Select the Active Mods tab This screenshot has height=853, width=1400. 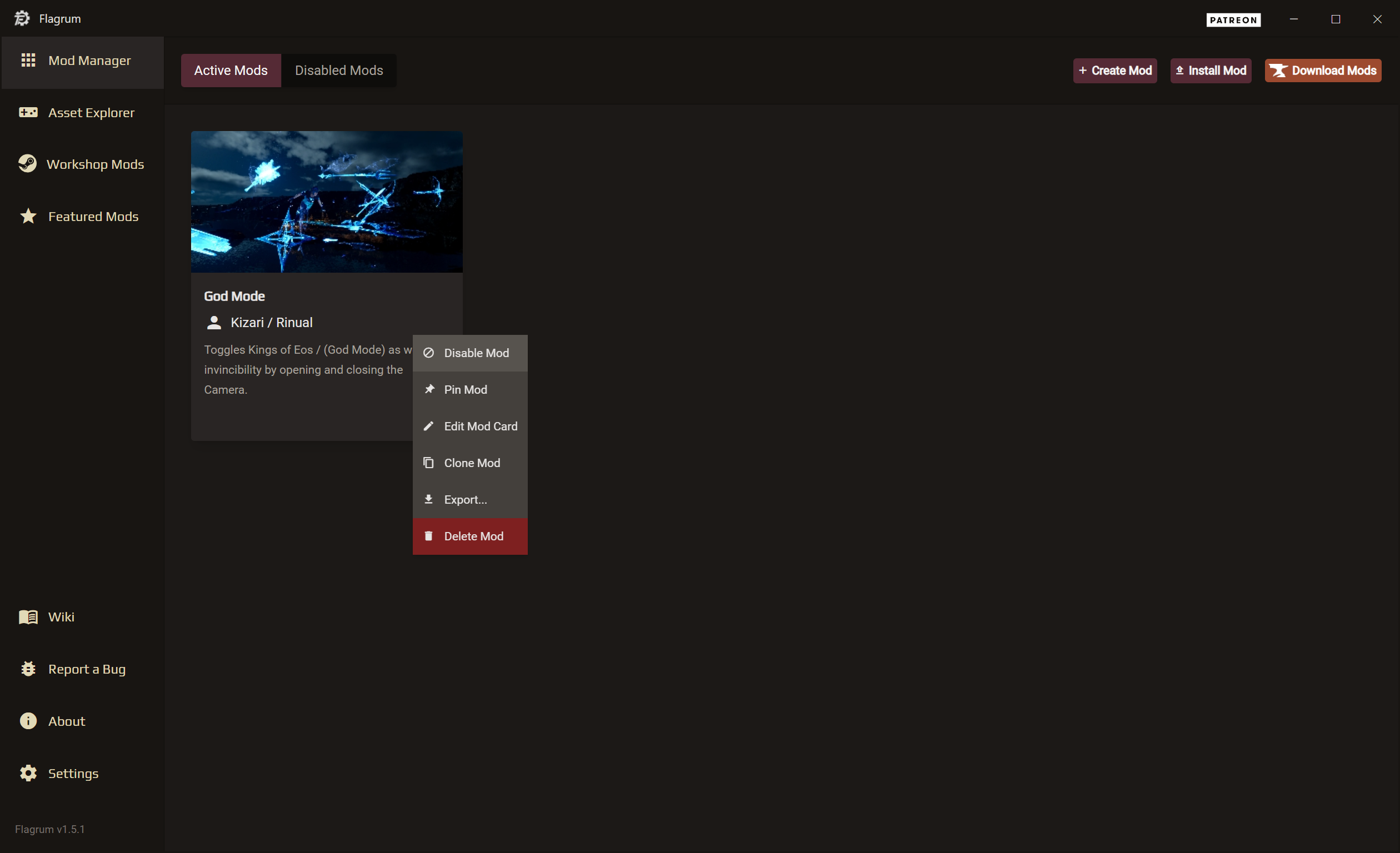230,71
